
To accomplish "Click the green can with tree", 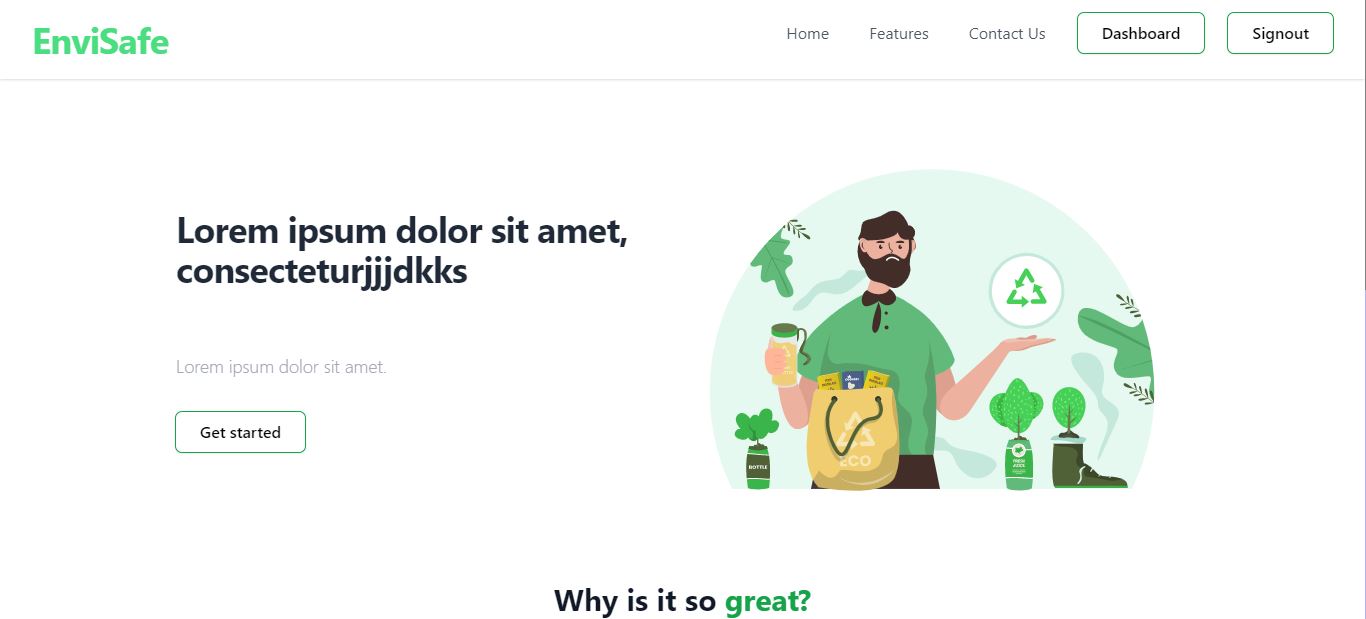I will (1018, 435).
